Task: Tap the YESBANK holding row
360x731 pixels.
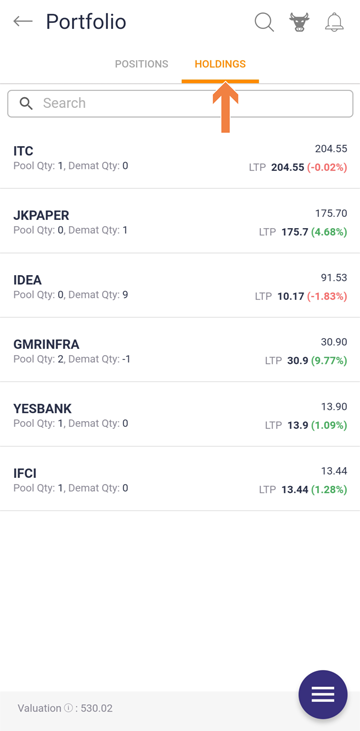Action: (180, 414)
